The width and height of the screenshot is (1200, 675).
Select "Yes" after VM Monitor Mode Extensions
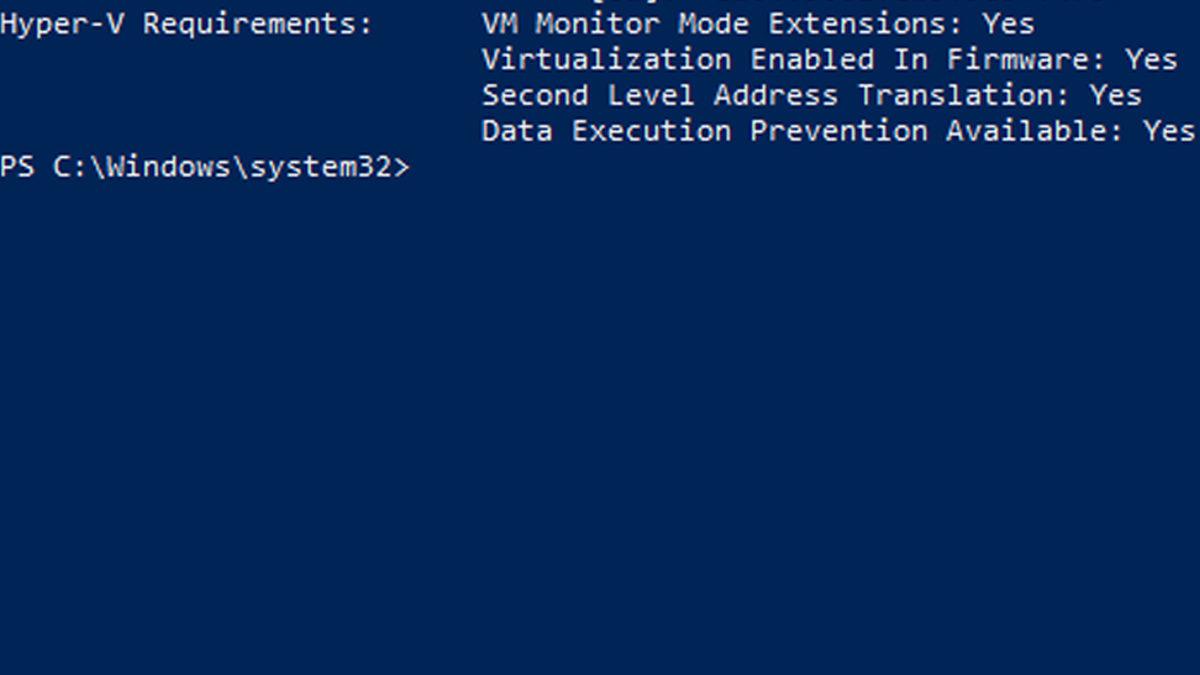point(1008,23)
